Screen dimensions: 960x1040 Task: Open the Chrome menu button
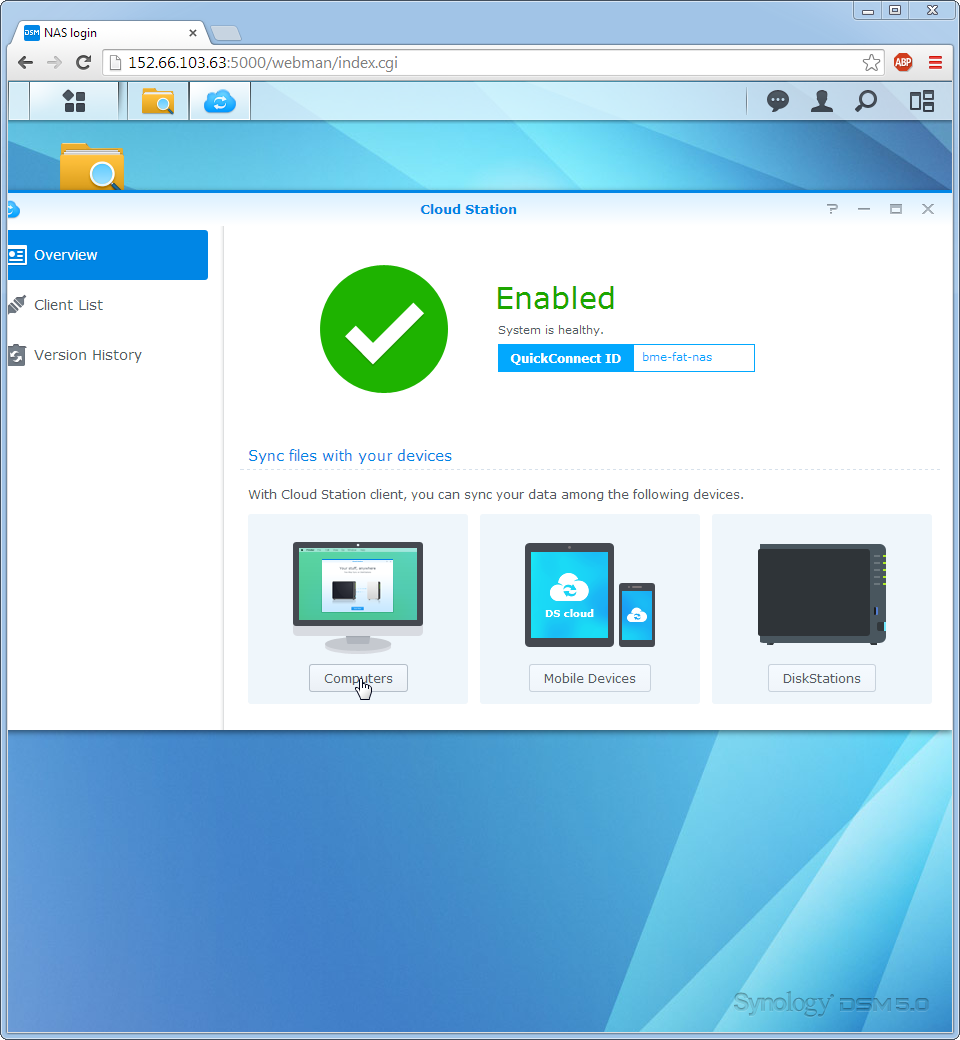(x=935, y=62)
